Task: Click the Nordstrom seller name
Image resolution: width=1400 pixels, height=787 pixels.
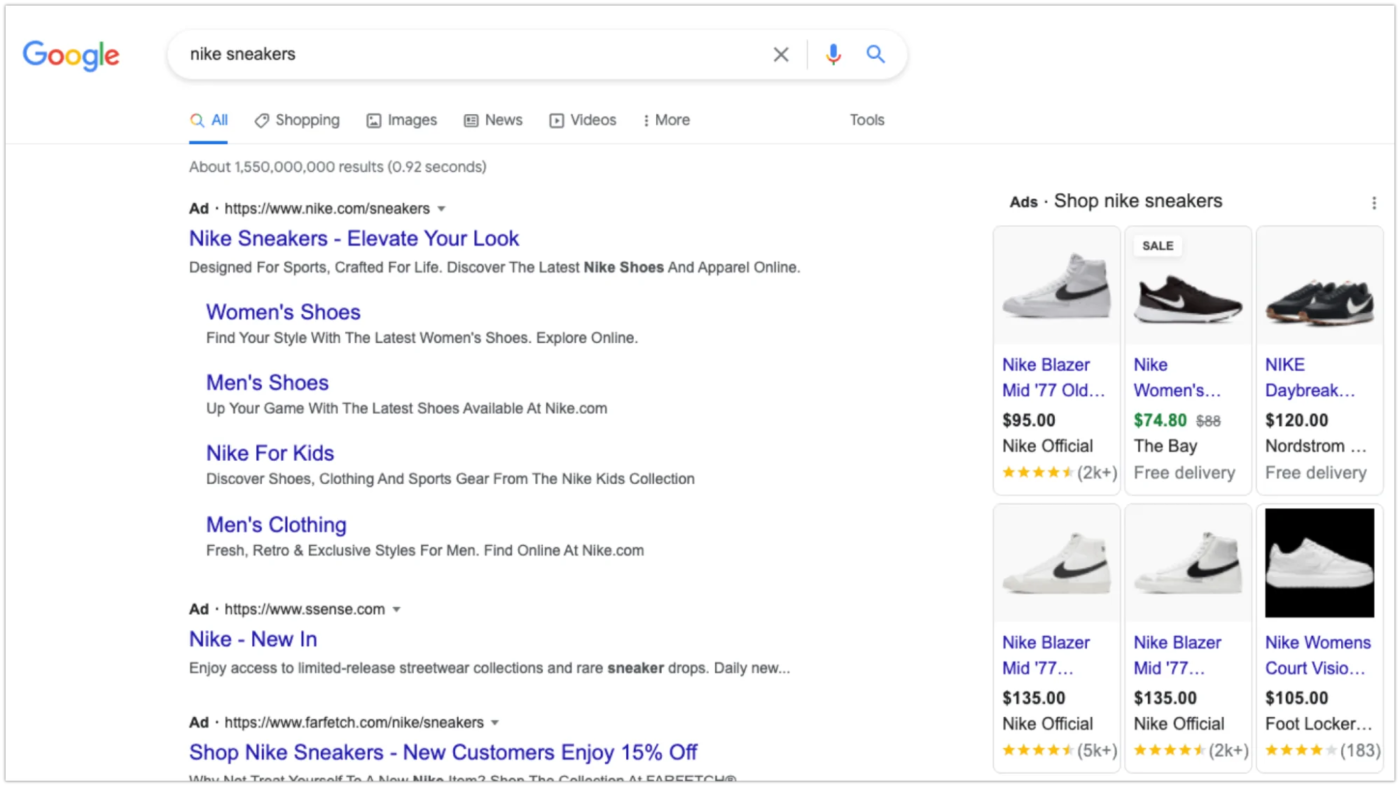Action: point(1316,446)
